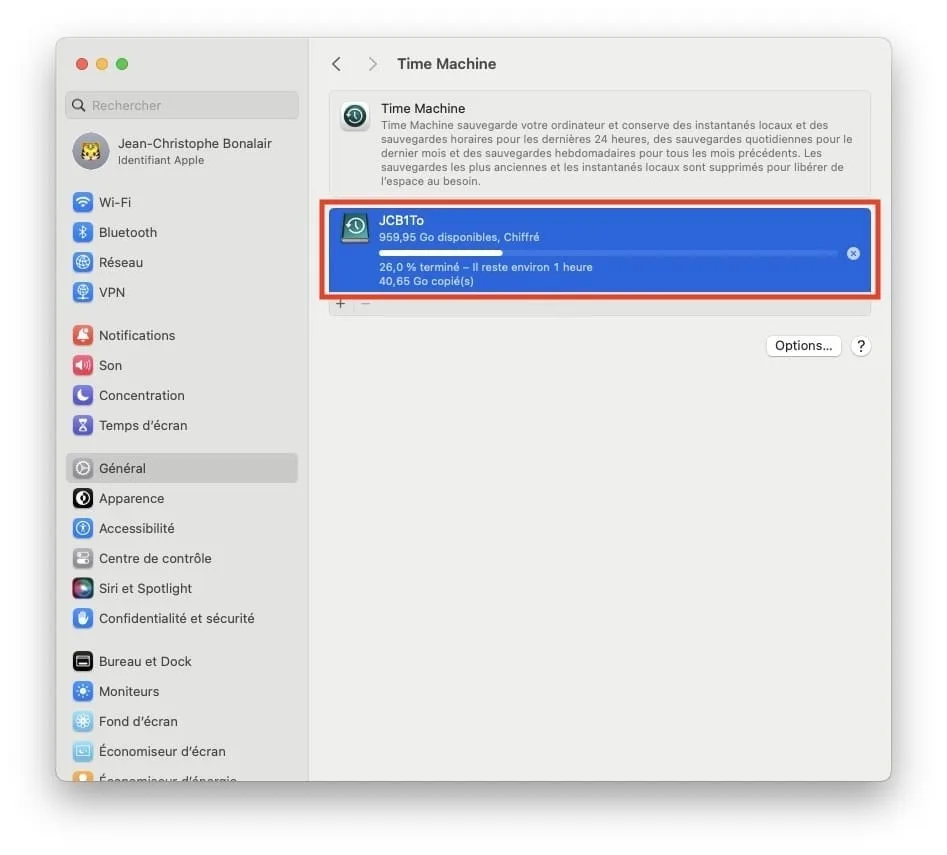This screenshot has height=855, width=947.
Task: Click '40,65 Go copié(s)' text
Action: (x=426, y=281)
